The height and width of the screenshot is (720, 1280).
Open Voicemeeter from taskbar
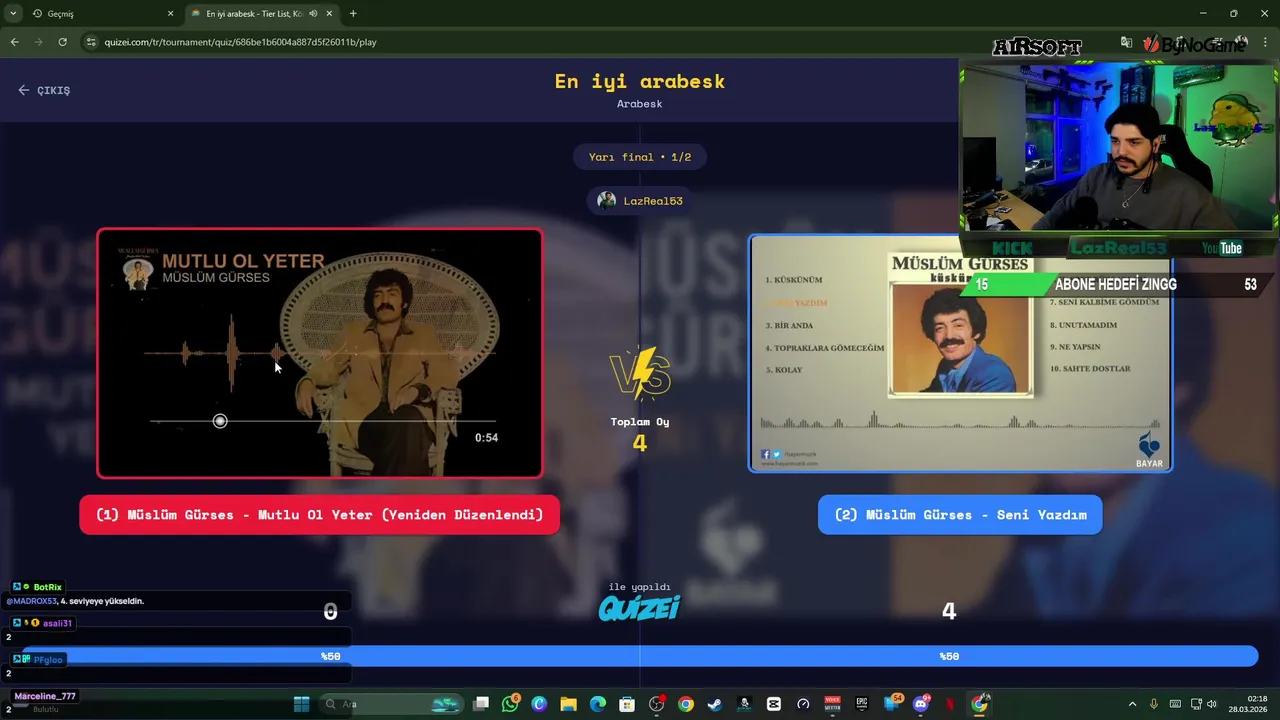coord(832,704)
